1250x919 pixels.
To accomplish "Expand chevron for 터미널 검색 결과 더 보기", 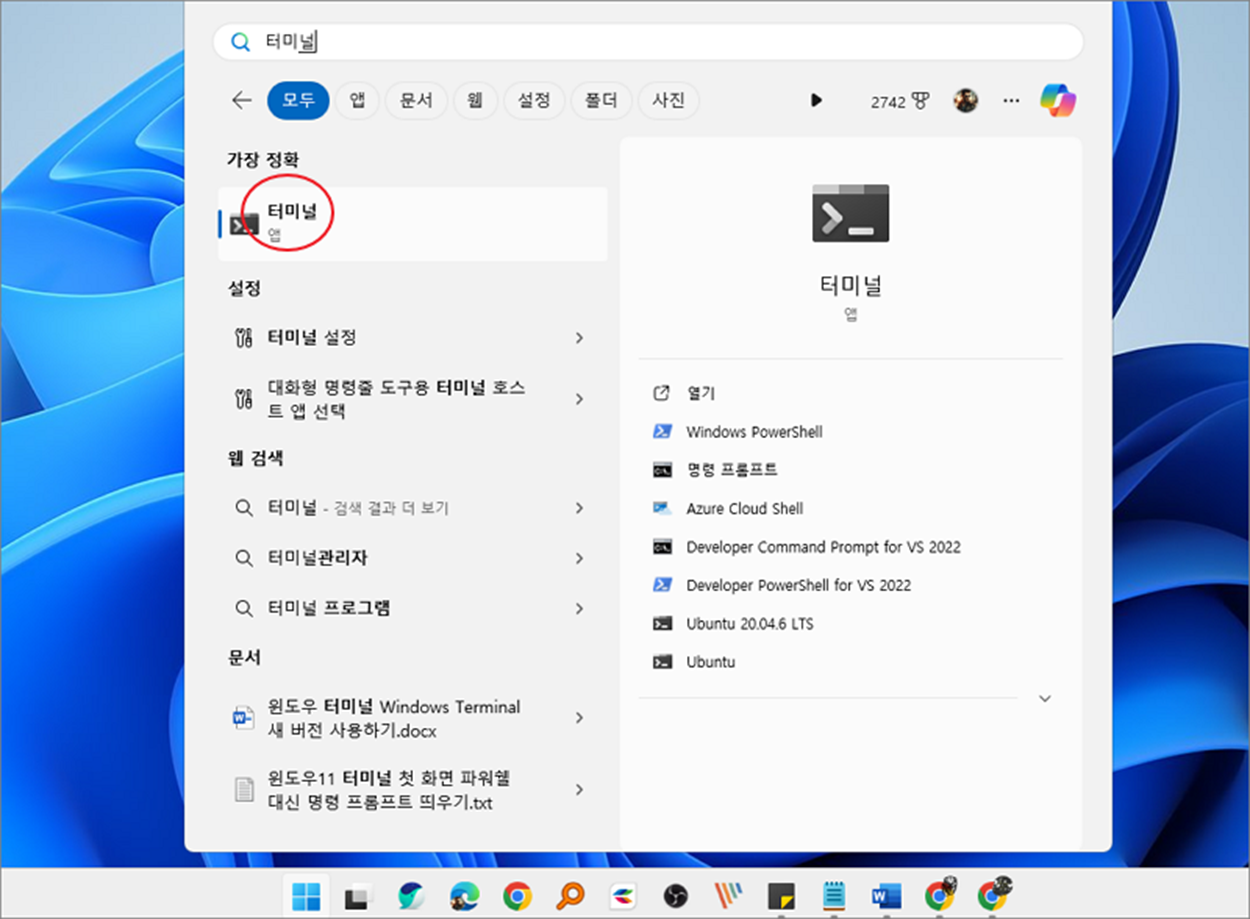I will point(579,508).
